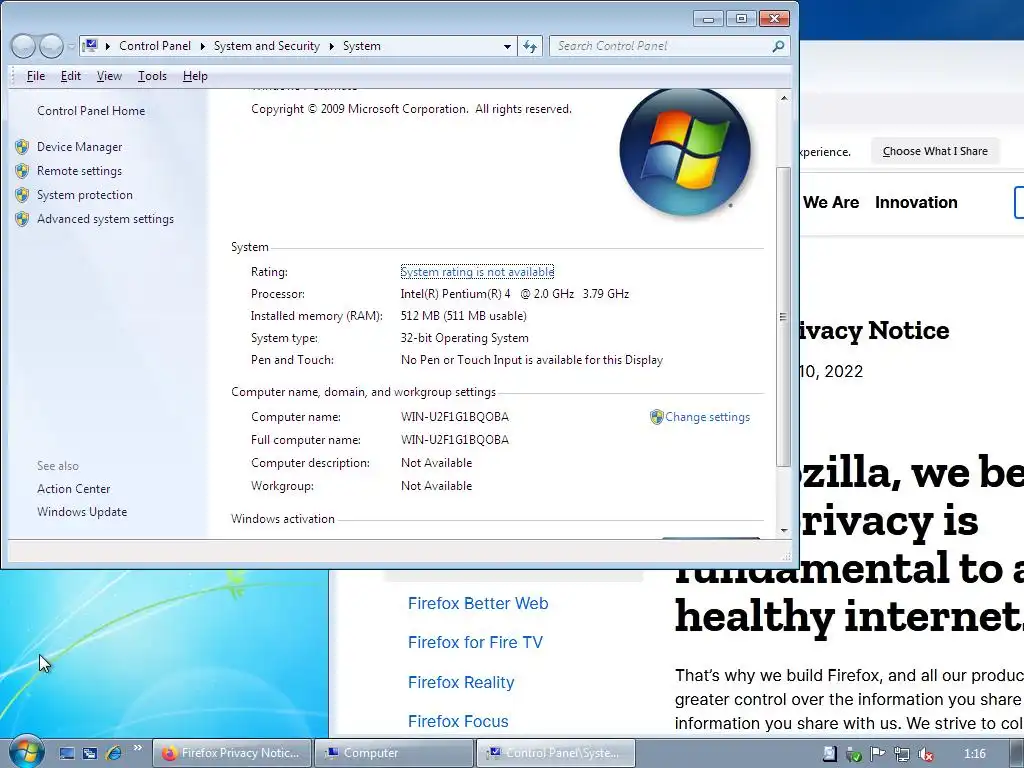
Task: Click the Windows logo image
Action: pyautogui.click(x=685, y=152)
